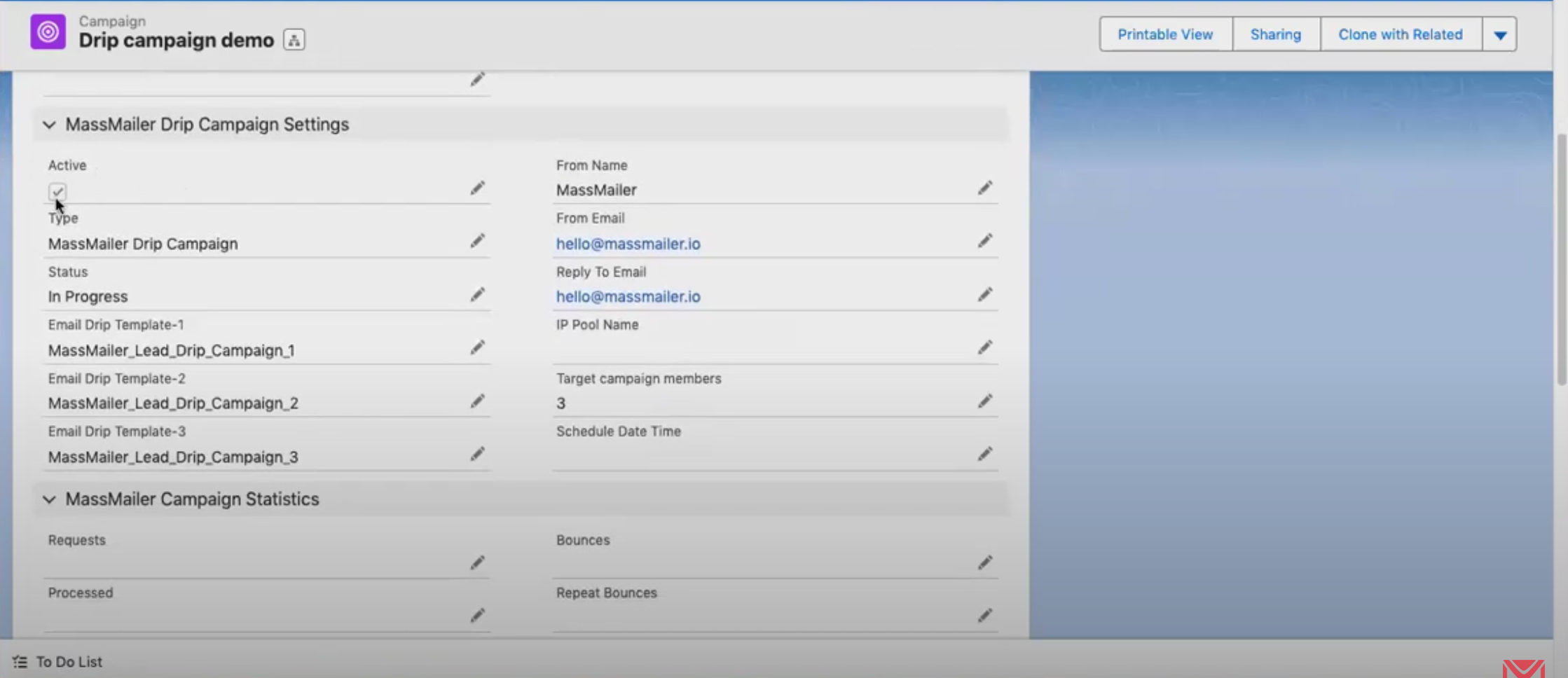This screenshot has height=678, width=1568.
Task: Edit the Active field pencil icon
Action: click(x=477, y=188)
